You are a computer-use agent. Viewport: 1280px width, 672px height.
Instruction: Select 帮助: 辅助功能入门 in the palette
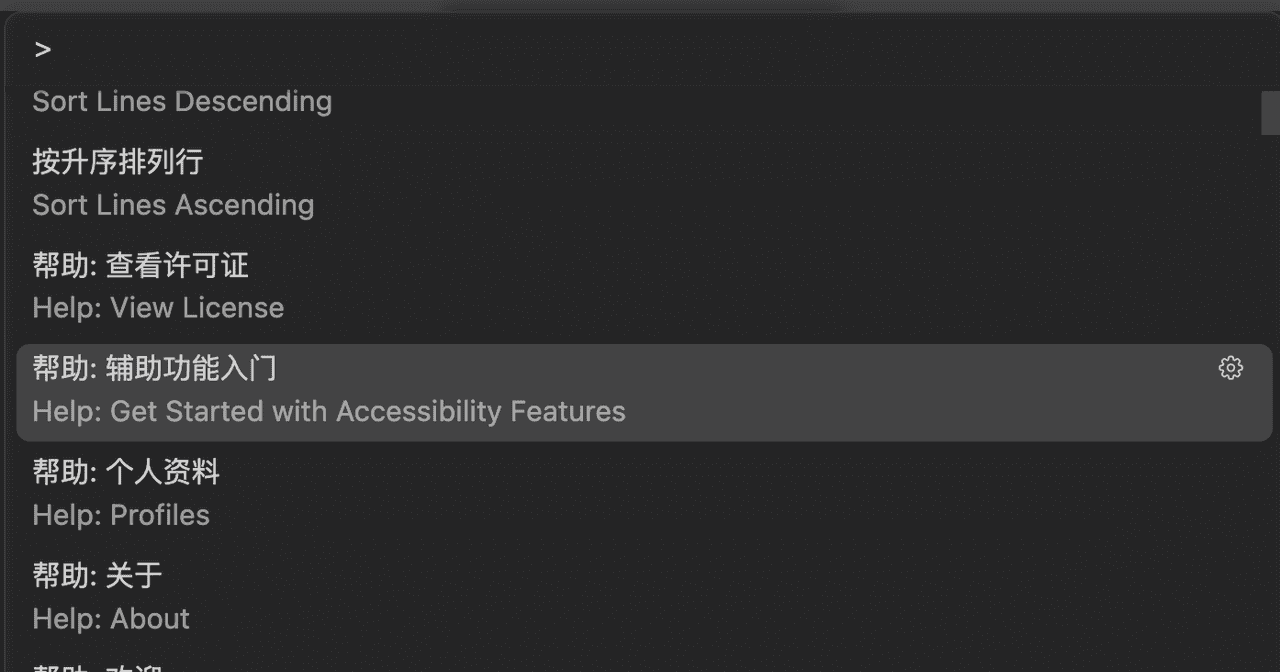pos(154,369)
